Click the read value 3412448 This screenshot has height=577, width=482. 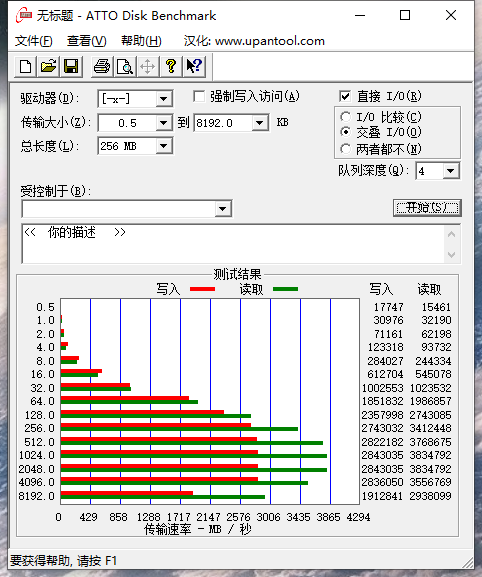[x=430, y=428]
